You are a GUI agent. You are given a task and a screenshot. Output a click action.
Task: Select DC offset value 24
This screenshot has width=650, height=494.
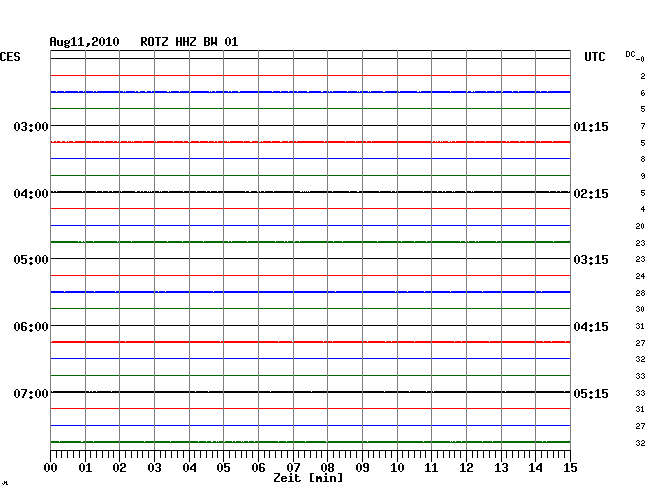click(x=640, y=276)
